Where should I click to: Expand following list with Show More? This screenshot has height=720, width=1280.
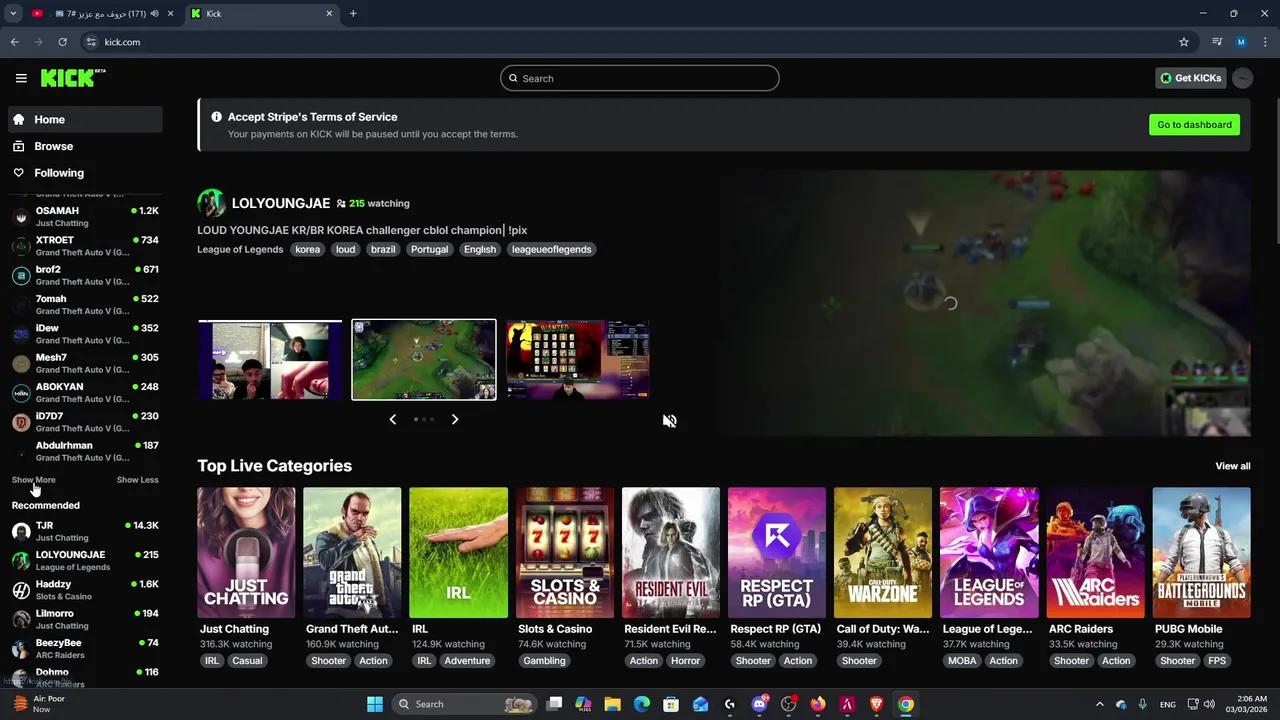(33, 480)
